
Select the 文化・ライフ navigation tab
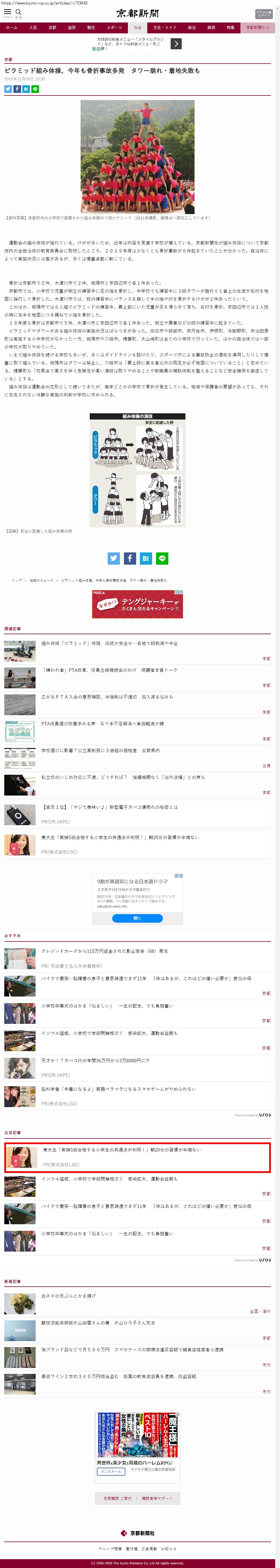pos(164,27)
